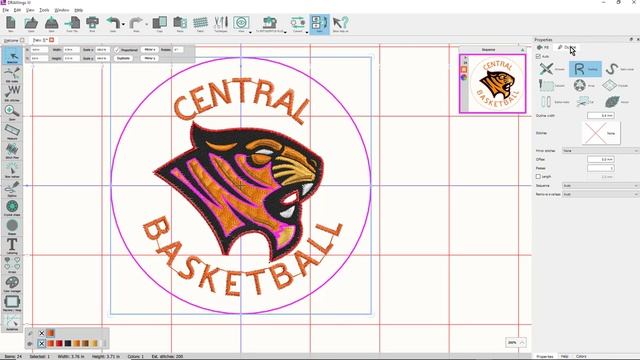640x360 pixels.
Task: Click the Open file toolbar icon
Action: pyautogui.click(x=31, y=23)
